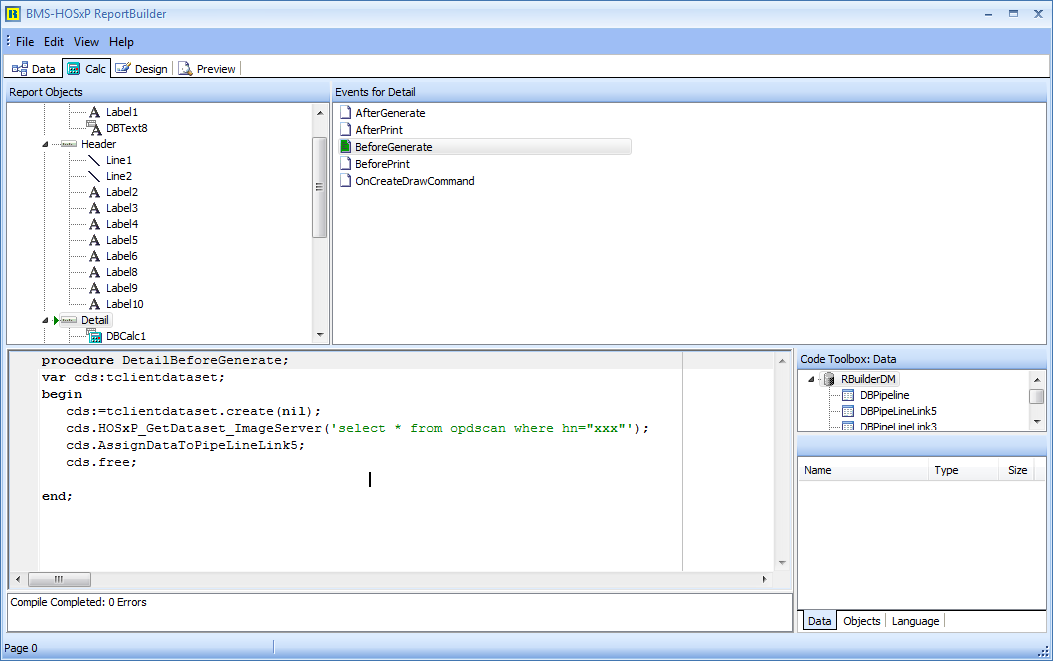Click Page 0 in status bar

[21, 648]
